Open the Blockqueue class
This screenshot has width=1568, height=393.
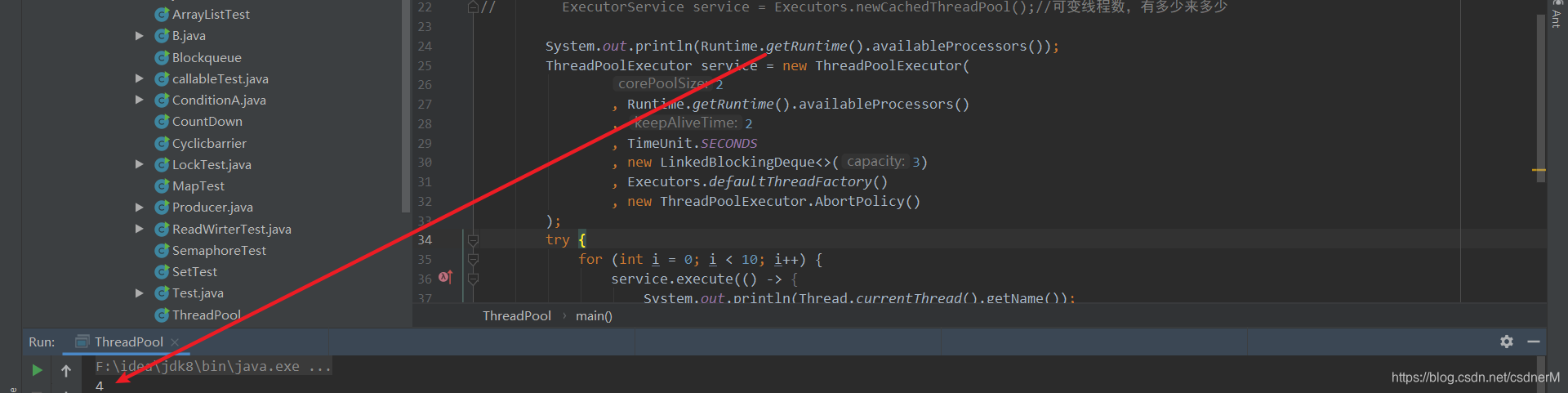(x=207, y=57)
